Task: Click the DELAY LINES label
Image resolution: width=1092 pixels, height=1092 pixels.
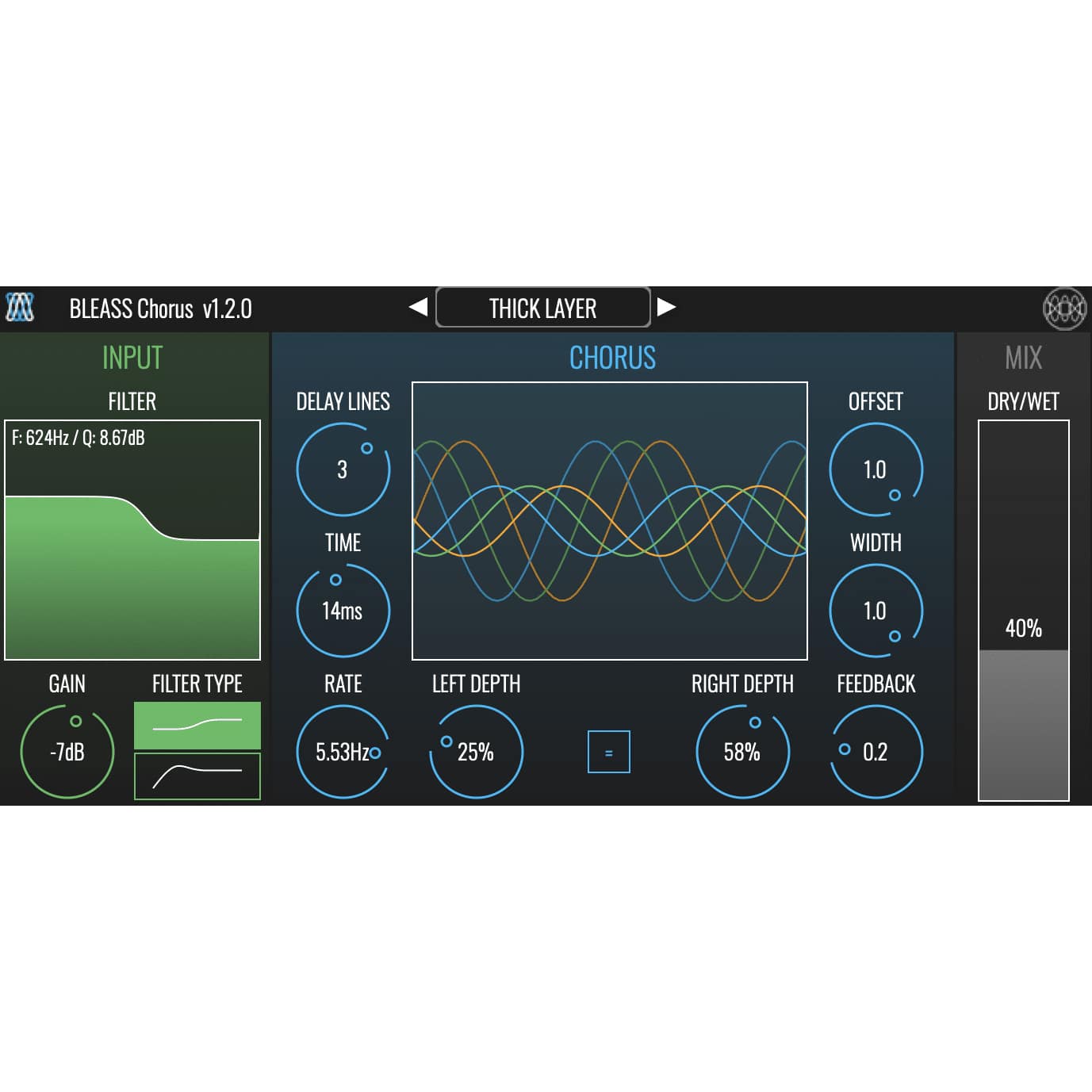Action: tap(343, 401)
